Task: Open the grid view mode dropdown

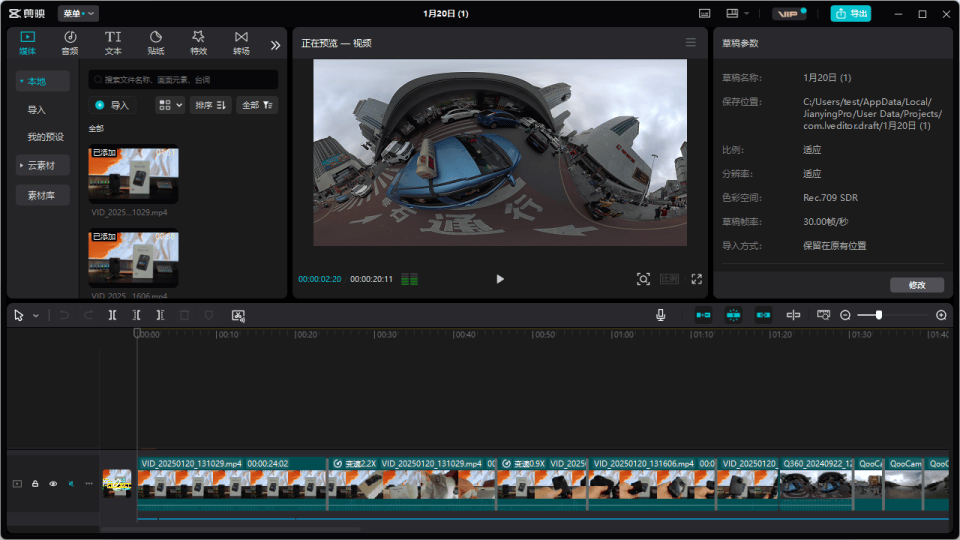Action: pyautogui.click(x=170, y=105)
